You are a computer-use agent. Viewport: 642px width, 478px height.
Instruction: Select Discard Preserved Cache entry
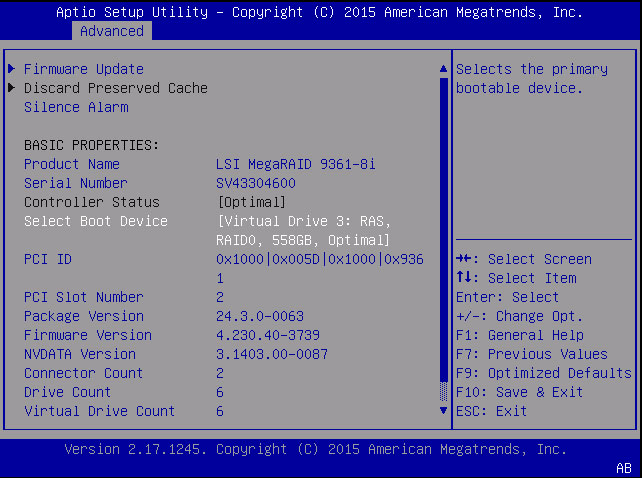coord(115,88)
